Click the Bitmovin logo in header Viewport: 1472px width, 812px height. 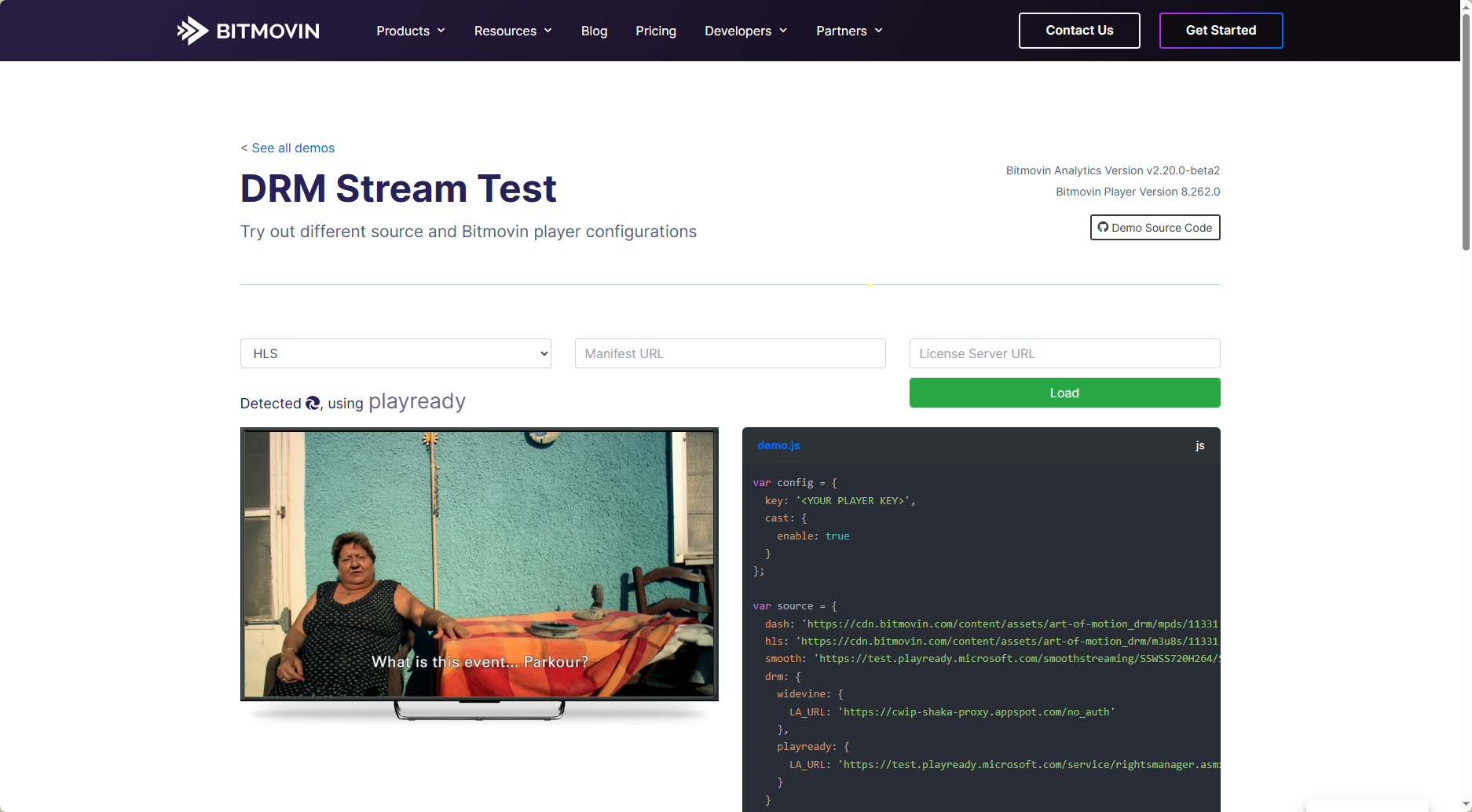[x=248, y=31]
